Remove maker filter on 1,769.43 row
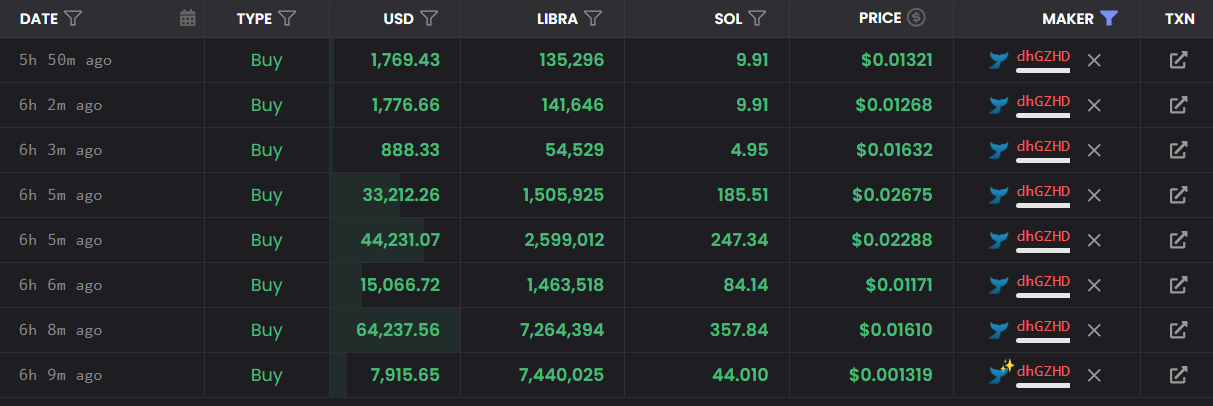1213x406 pixels. [x=1094, y=60]
